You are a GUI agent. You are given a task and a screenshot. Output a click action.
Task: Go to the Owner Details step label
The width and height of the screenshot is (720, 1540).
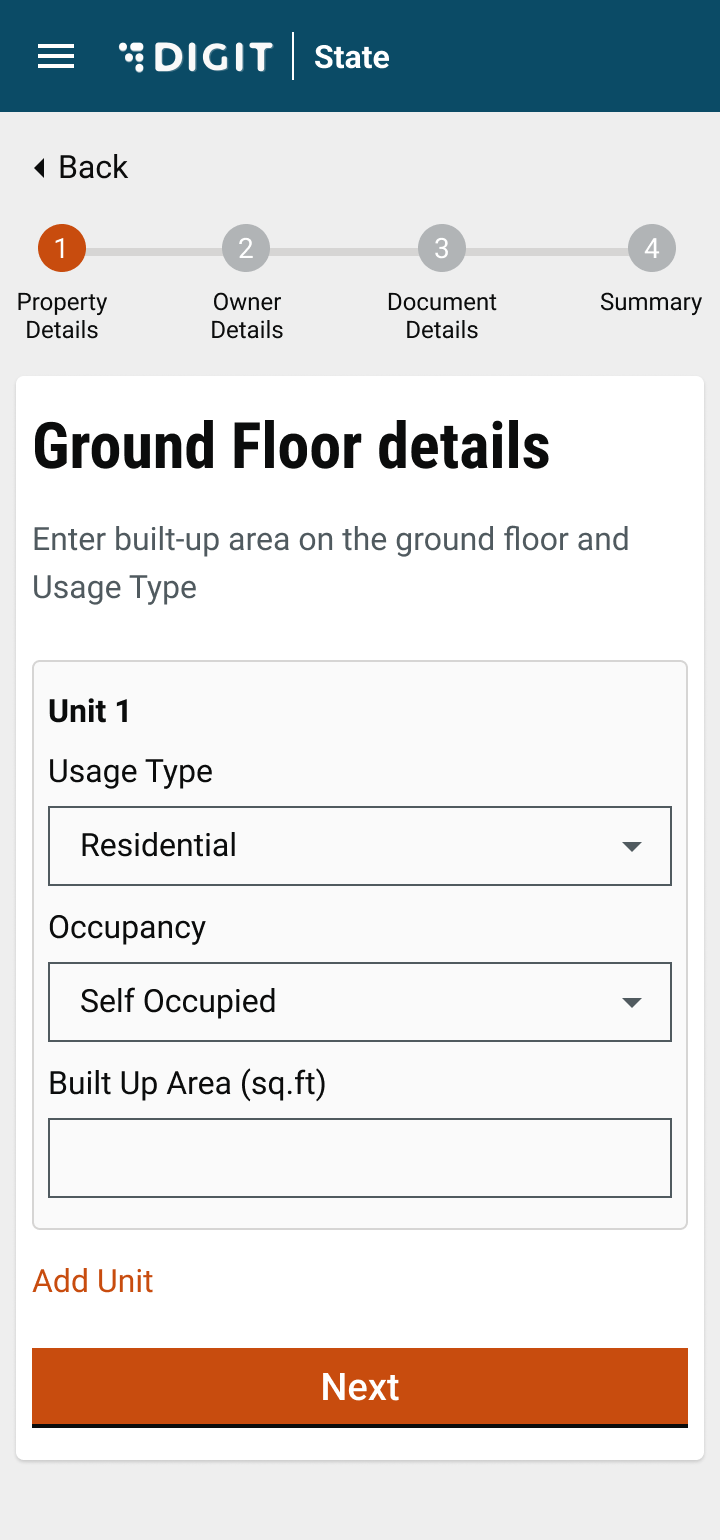point(247,316)
